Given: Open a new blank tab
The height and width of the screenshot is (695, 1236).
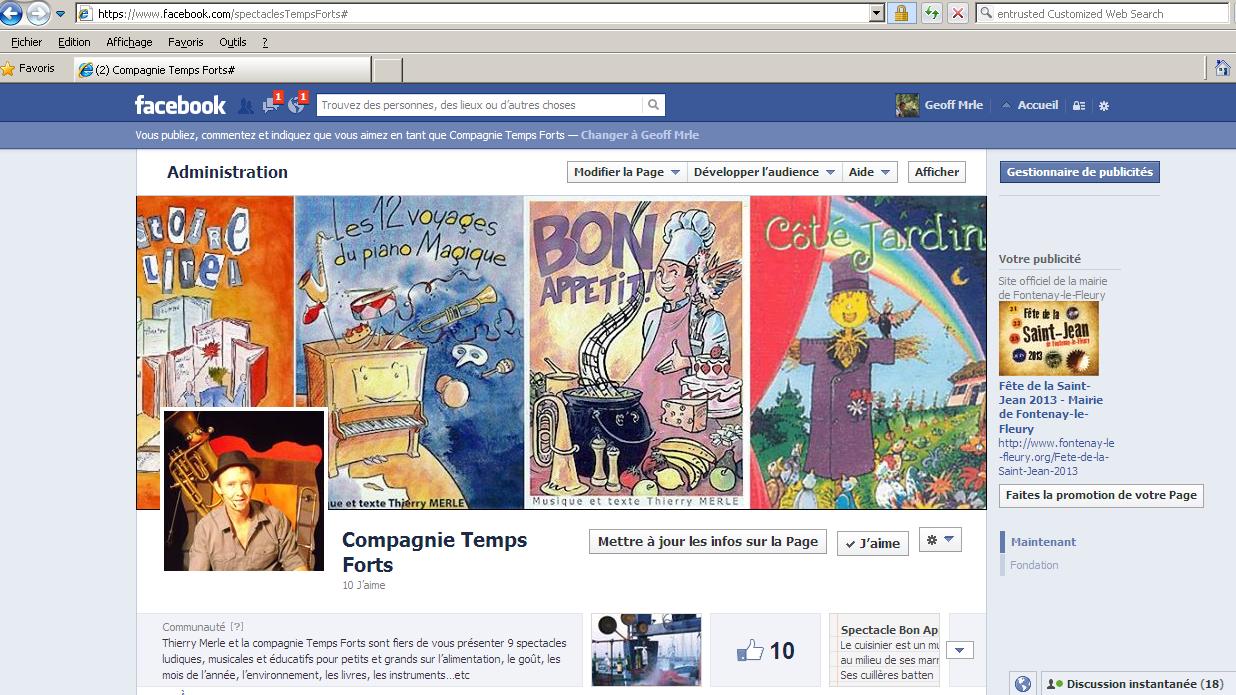Looking at the screenshot, I should pyautogui.click(x=388, y=70).
